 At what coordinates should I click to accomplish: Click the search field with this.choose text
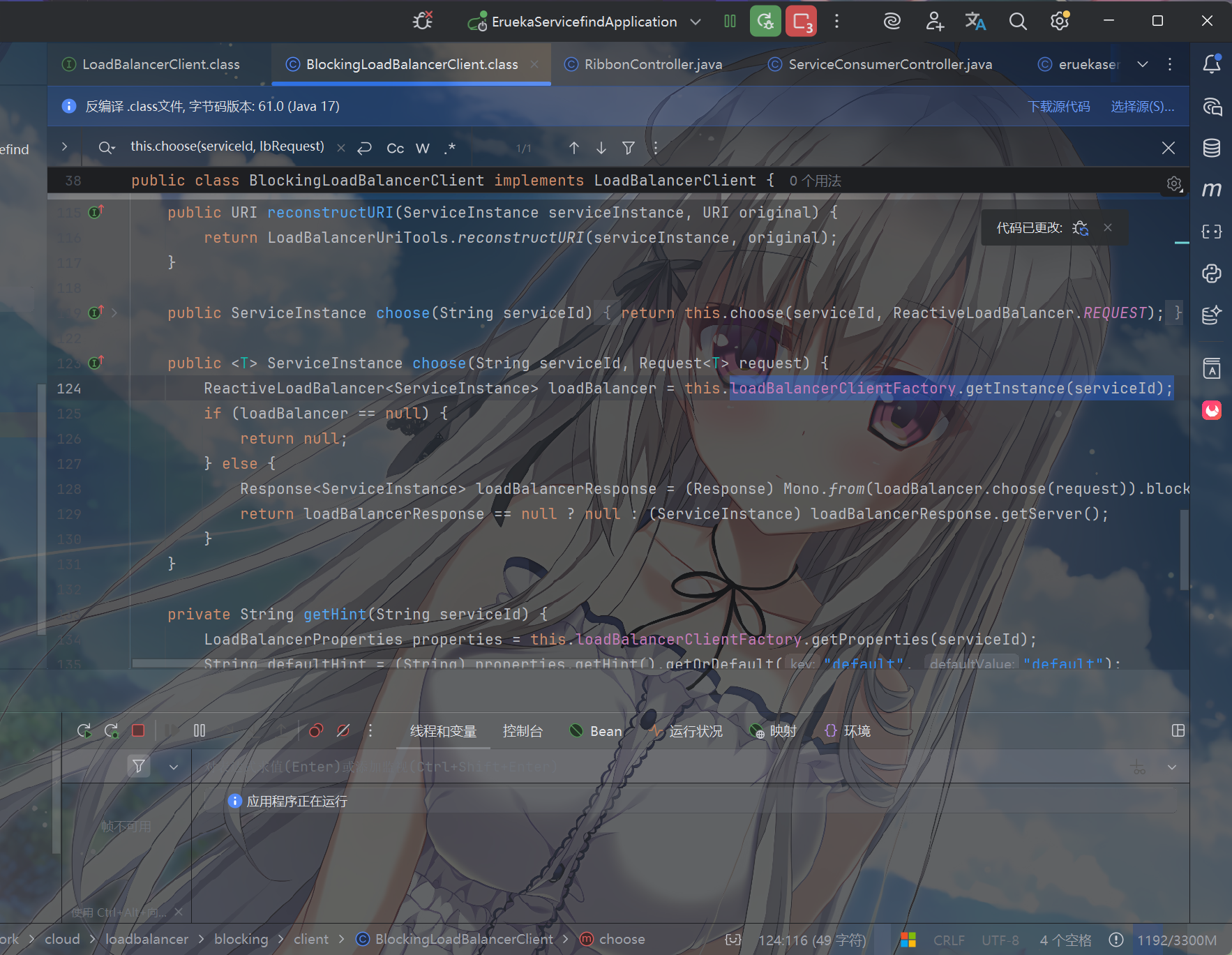coord(227,146)
